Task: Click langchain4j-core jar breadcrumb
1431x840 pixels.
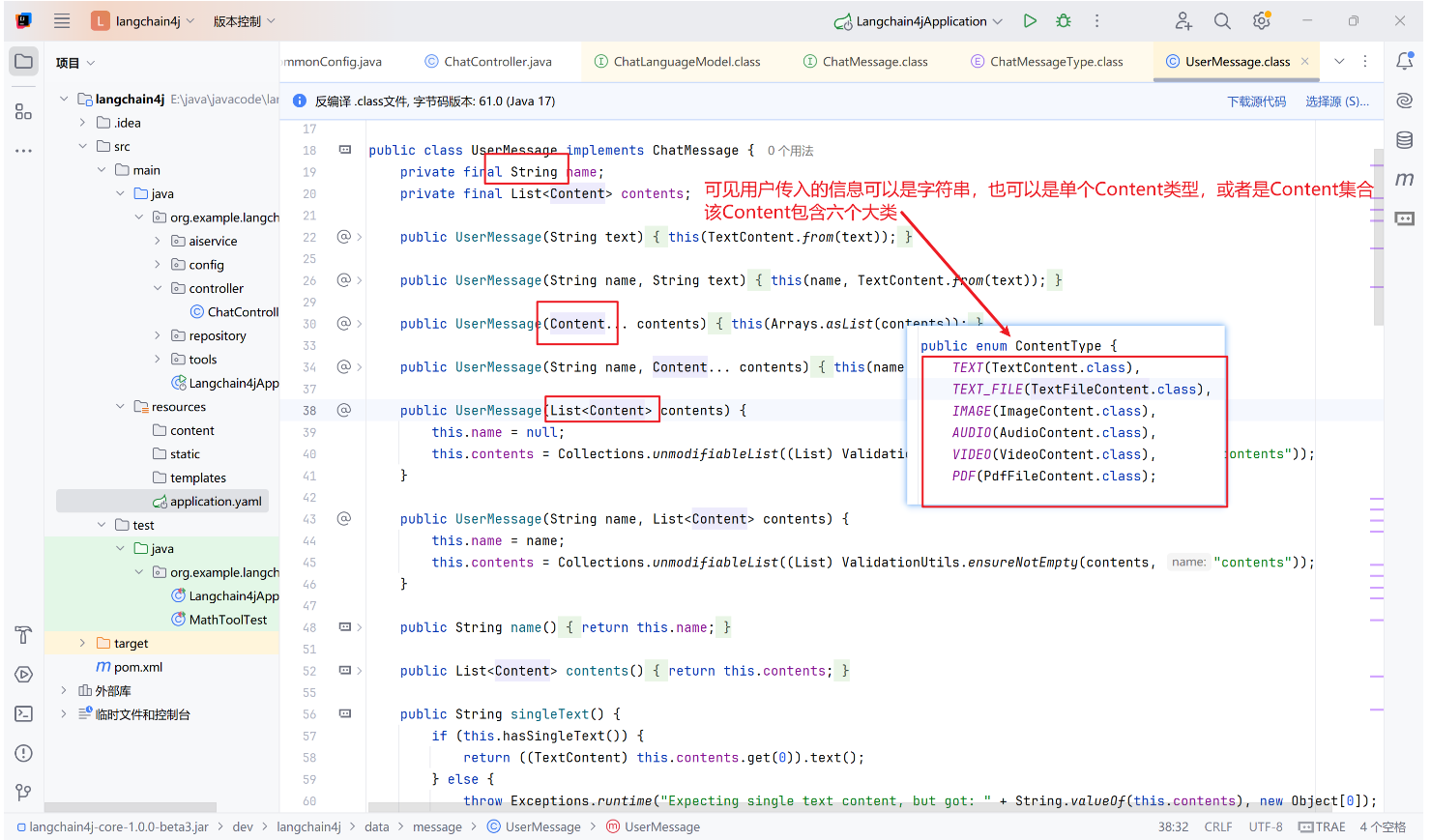Action: click(112, 826)
